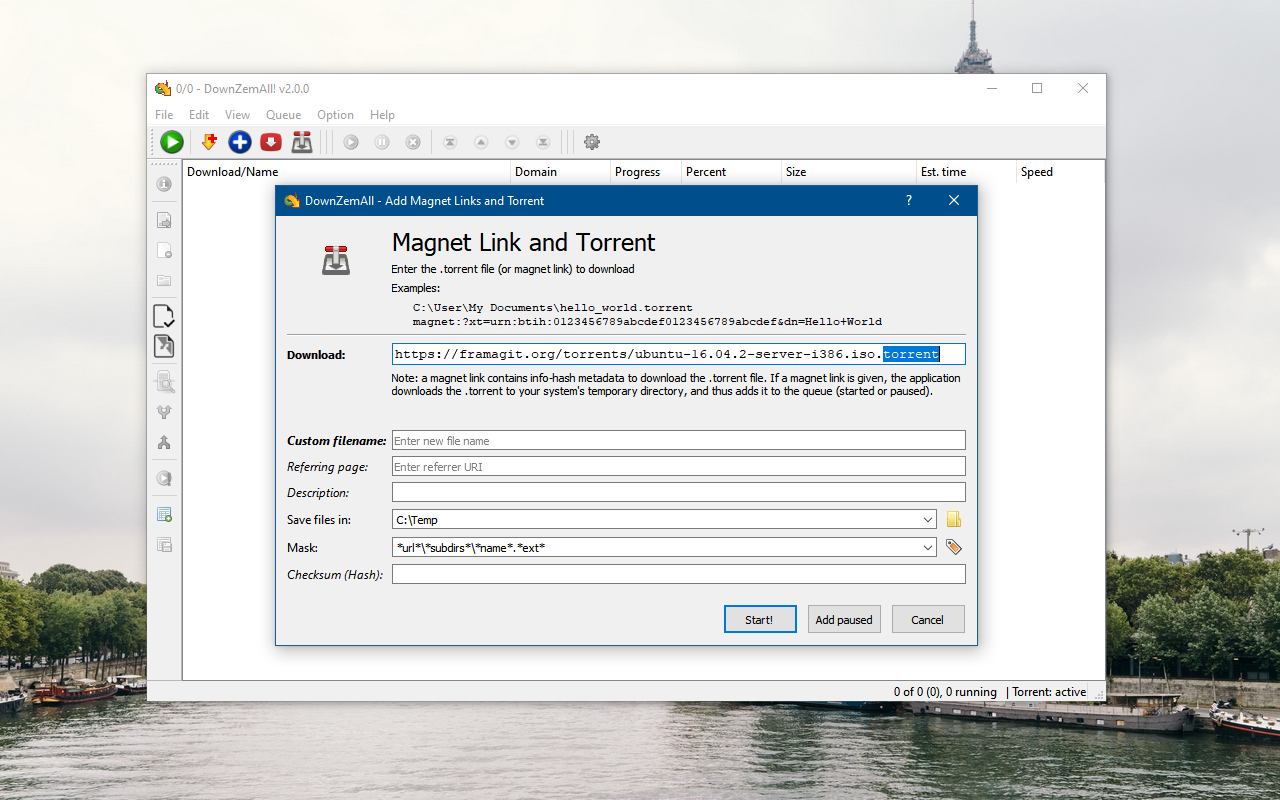Click the info icon in the left sidebar

click(164, 184)
